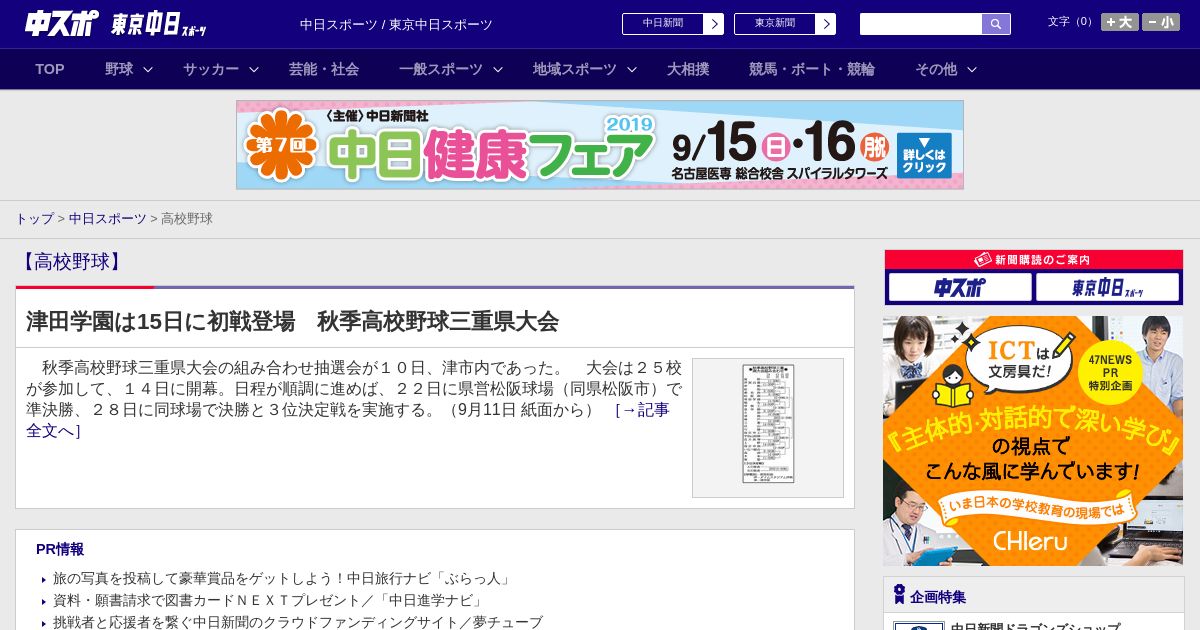Open article headline 津田学園は15日に初戦登場
Screen dimensions: 1200x630
[x=292, y=321]
